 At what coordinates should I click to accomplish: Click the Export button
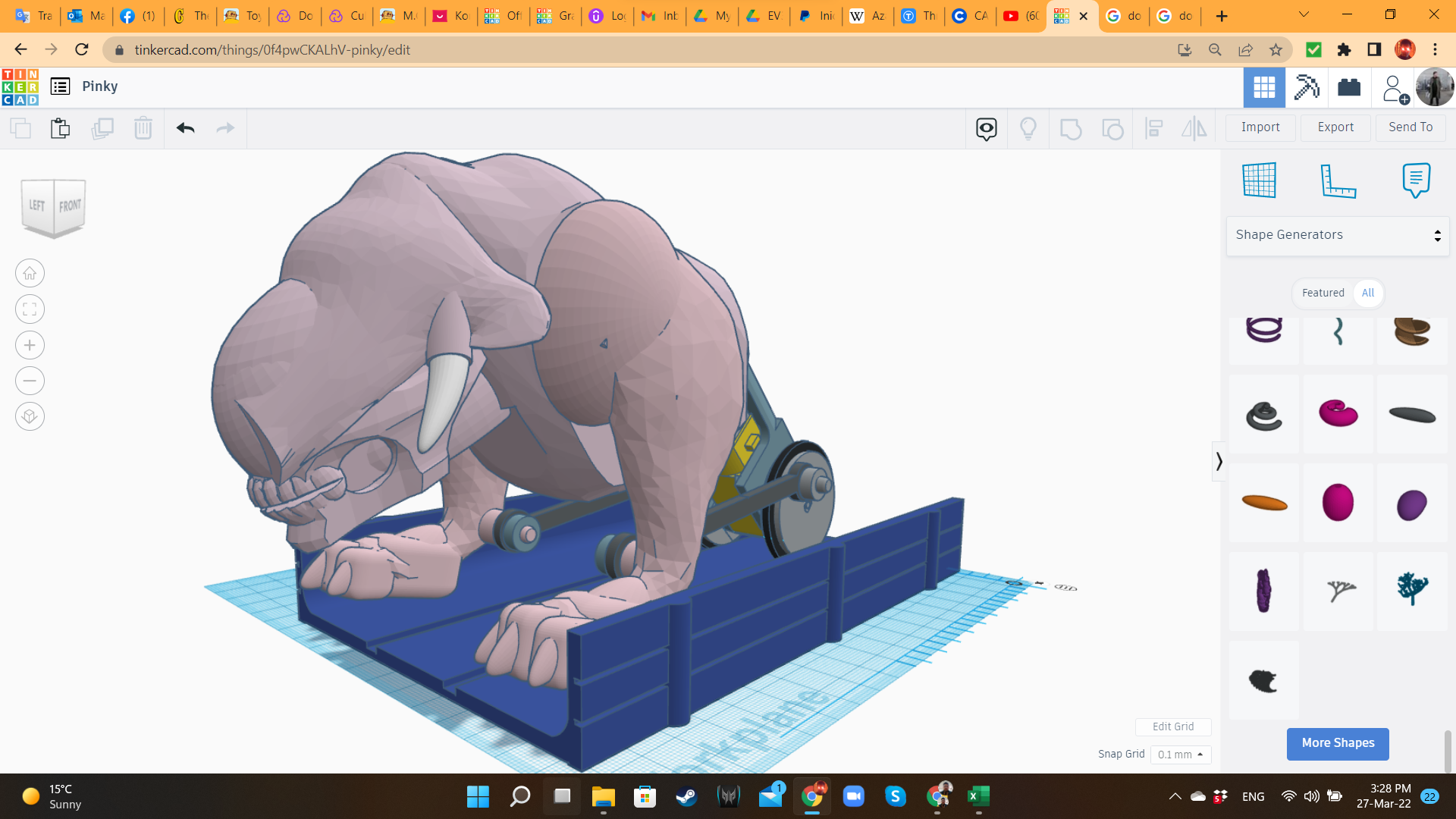click(x=1335, y=127)
